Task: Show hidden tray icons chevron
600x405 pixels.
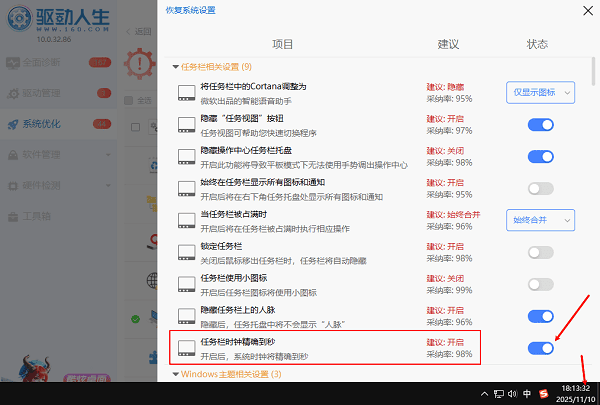Action: (484, 394)
